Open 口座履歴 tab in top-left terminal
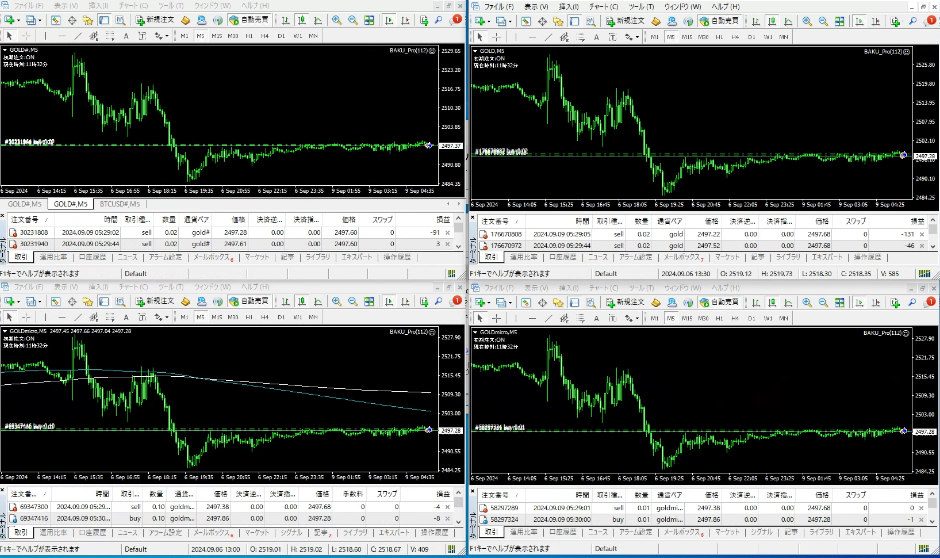Screen dimensions: 940x558 point(92,257)
